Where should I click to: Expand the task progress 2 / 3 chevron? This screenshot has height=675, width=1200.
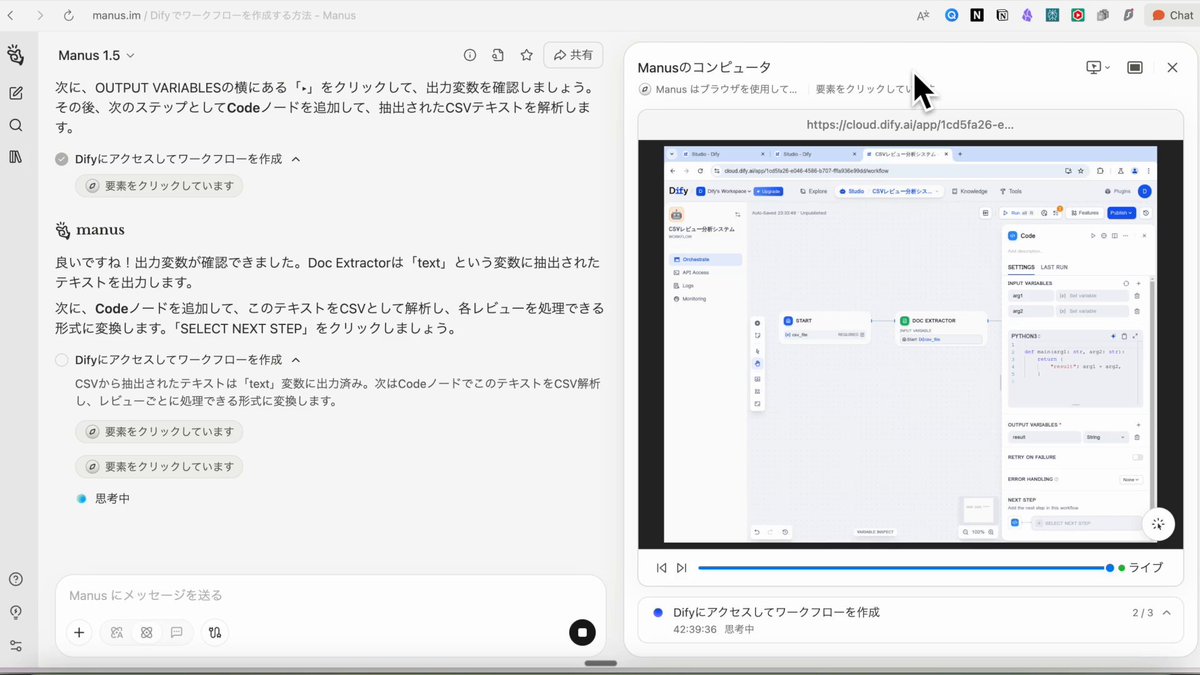pyautogui.click(x=1166, y=613)
